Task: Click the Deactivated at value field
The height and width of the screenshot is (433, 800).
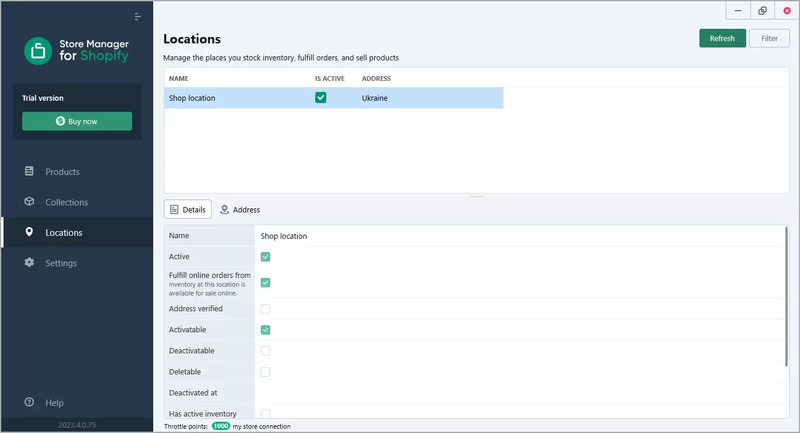Action: point(519,393)
